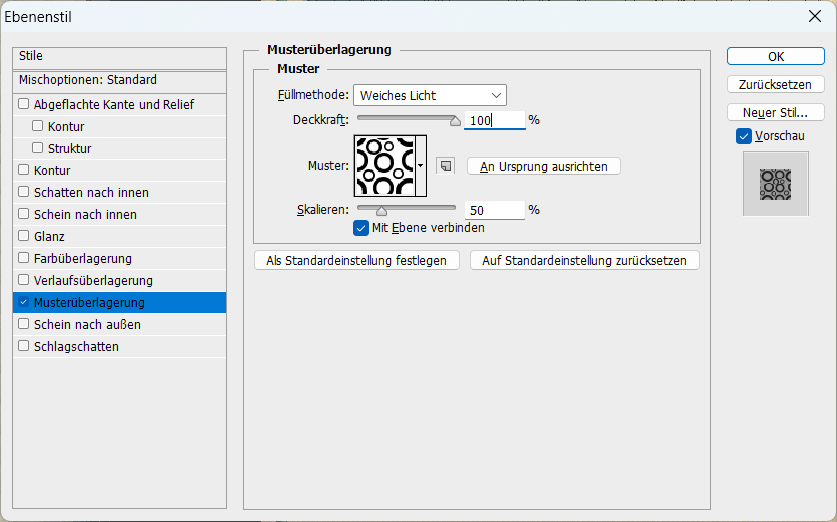Screen dimensions: 837x522
Task: Disable Mit Ebene verbinden checkbox
Action: tap(361, 228)
